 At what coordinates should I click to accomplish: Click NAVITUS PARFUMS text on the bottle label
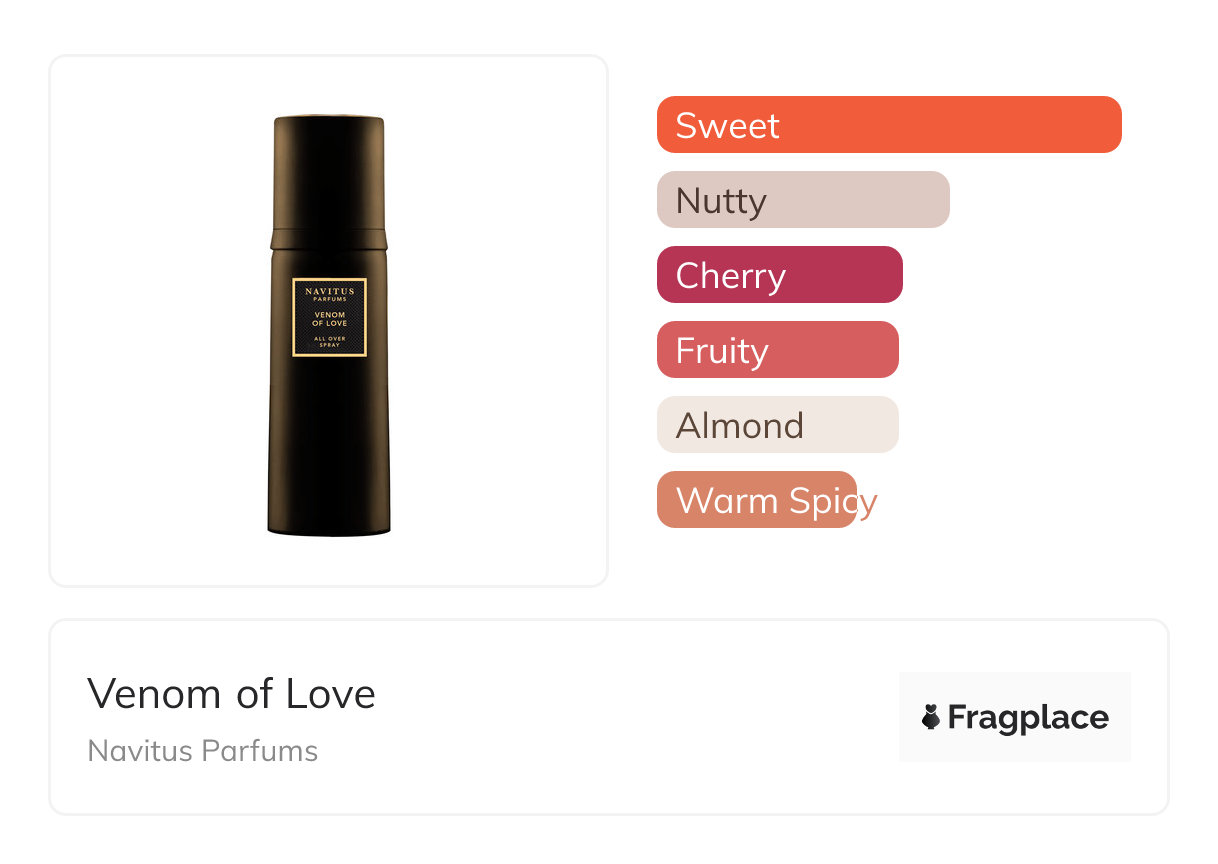pyautogui.click(x=329, y=293)
